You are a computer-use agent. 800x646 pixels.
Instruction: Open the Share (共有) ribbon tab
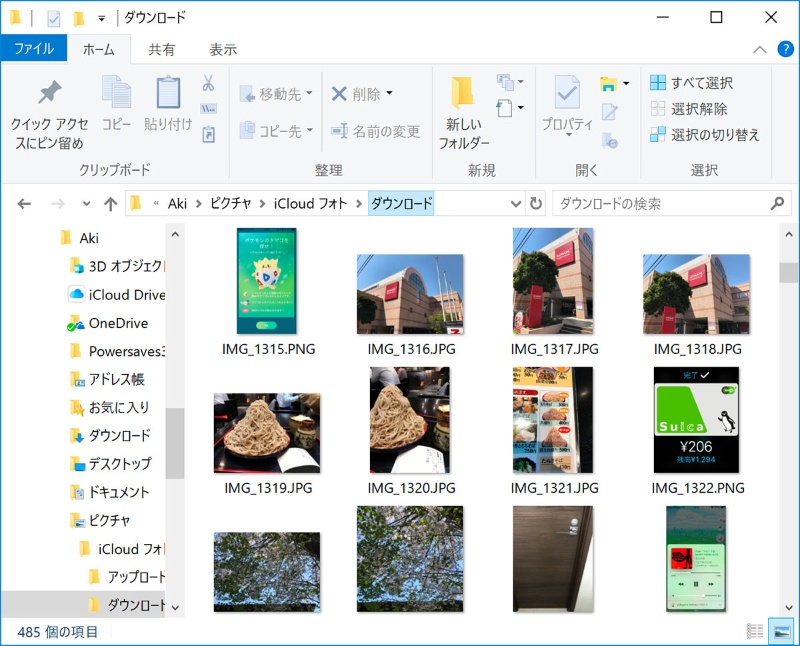(x=161, y=49)
